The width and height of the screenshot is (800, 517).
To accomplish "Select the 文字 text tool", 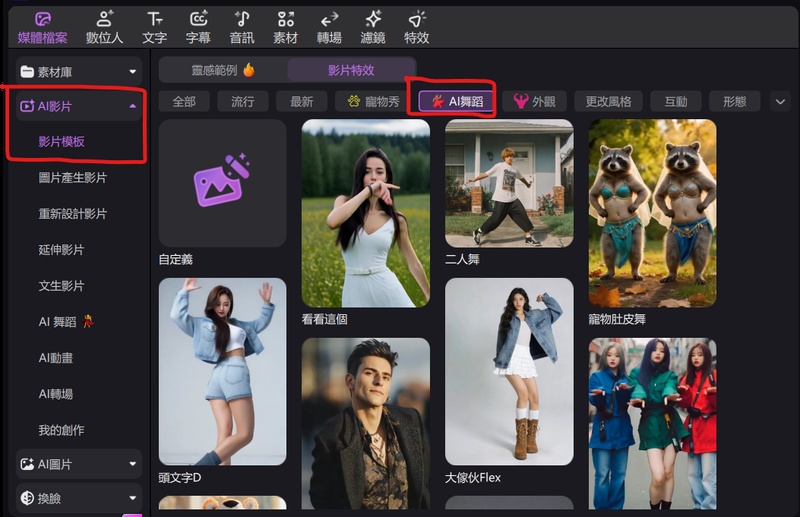I will (155, 28).
